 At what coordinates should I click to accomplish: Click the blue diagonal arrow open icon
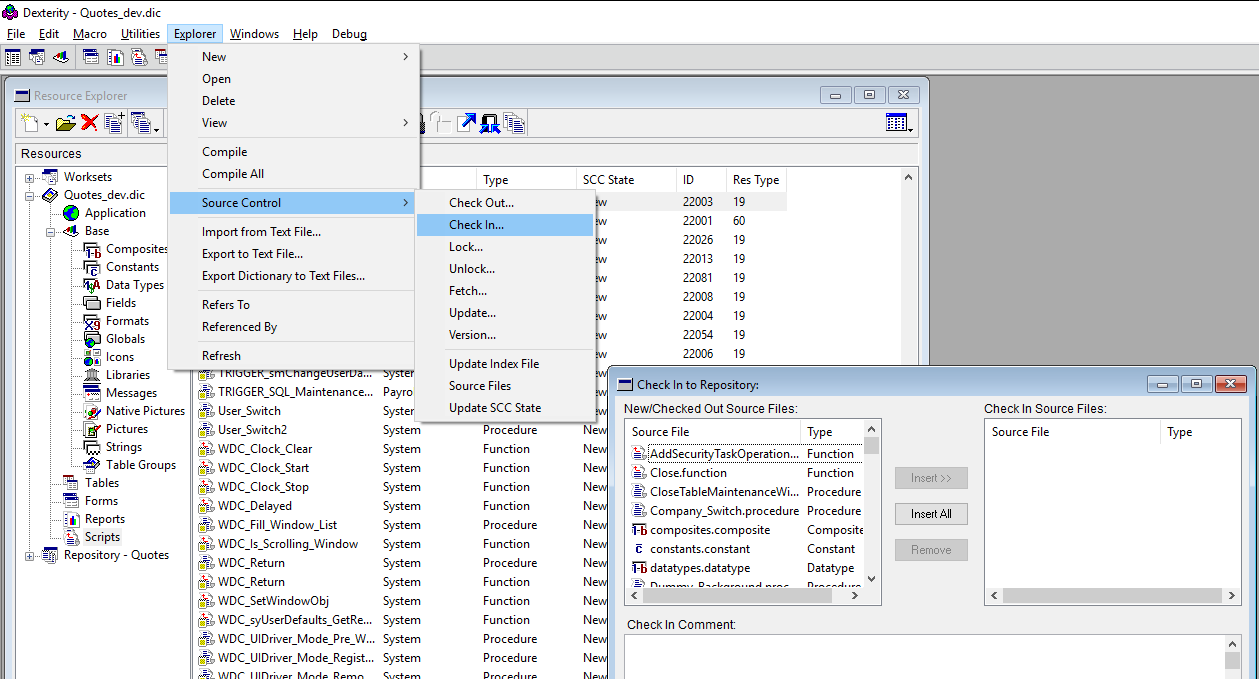(468, 122)
